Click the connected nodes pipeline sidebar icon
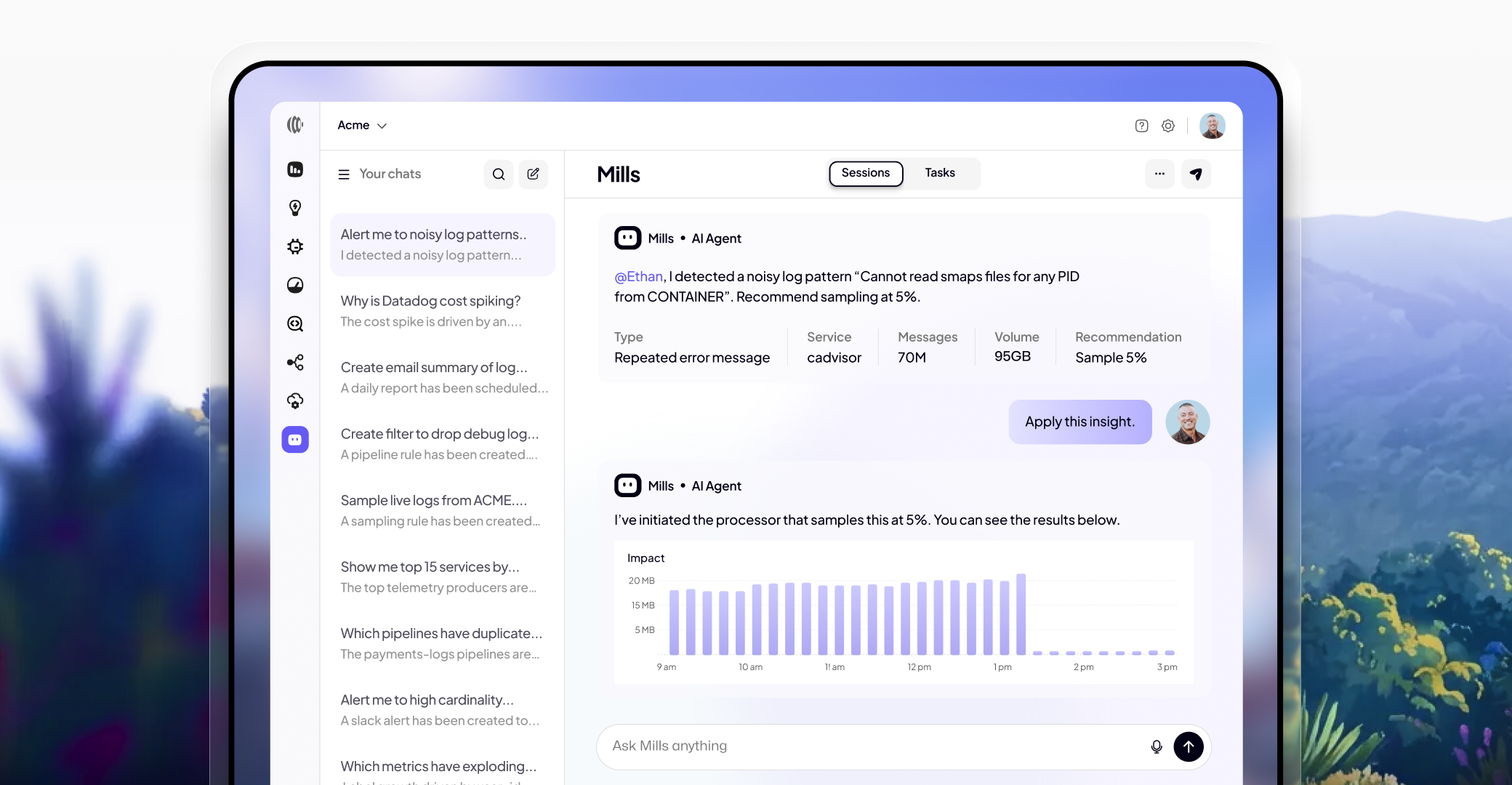The image size is (1512, 785). tap(295, 362)
